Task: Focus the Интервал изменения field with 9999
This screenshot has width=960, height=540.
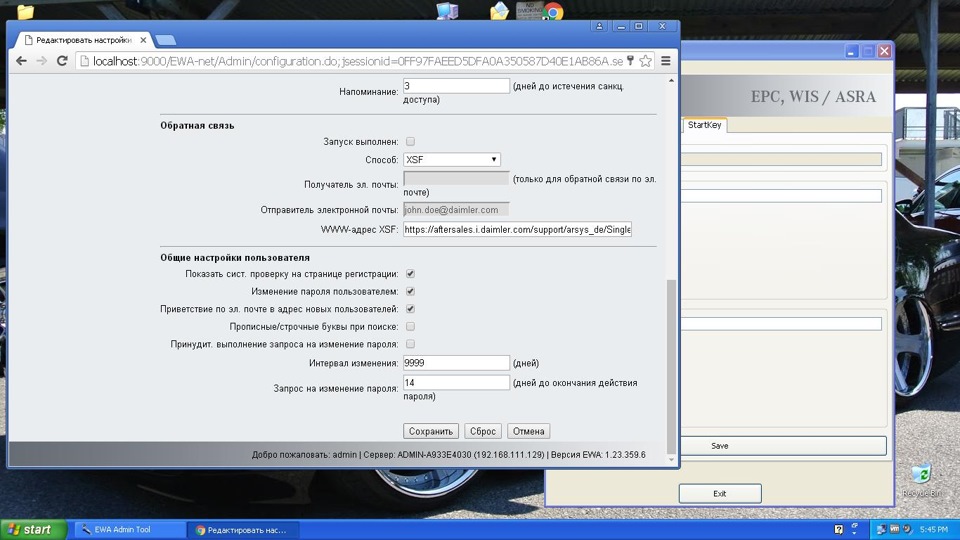Action: pyautogui.click(x=456, y=363)
